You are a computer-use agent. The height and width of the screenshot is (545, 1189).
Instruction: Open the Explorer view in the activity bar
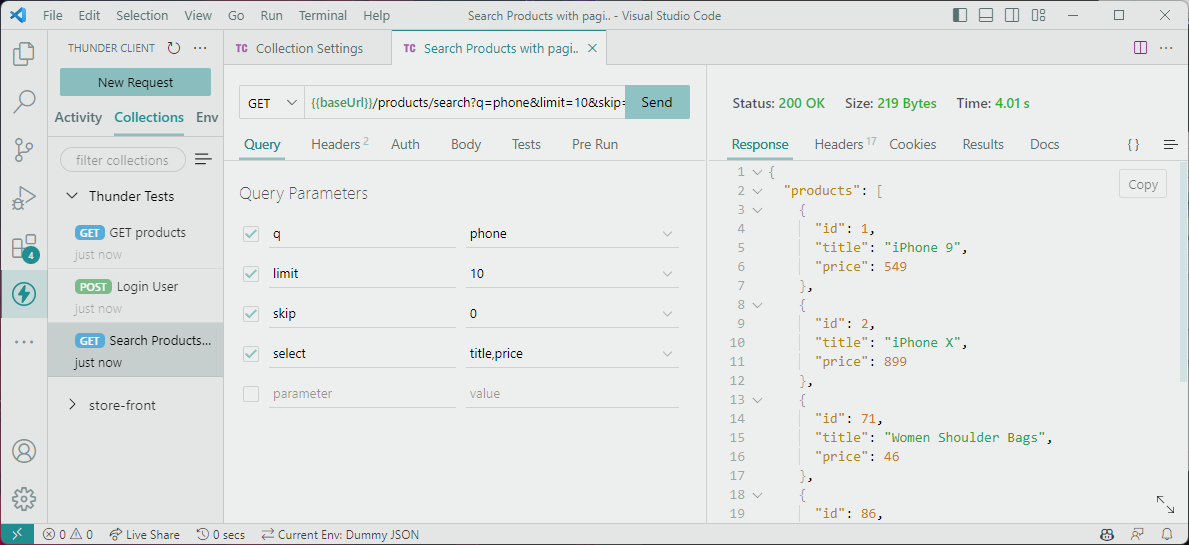pos(24,54)
